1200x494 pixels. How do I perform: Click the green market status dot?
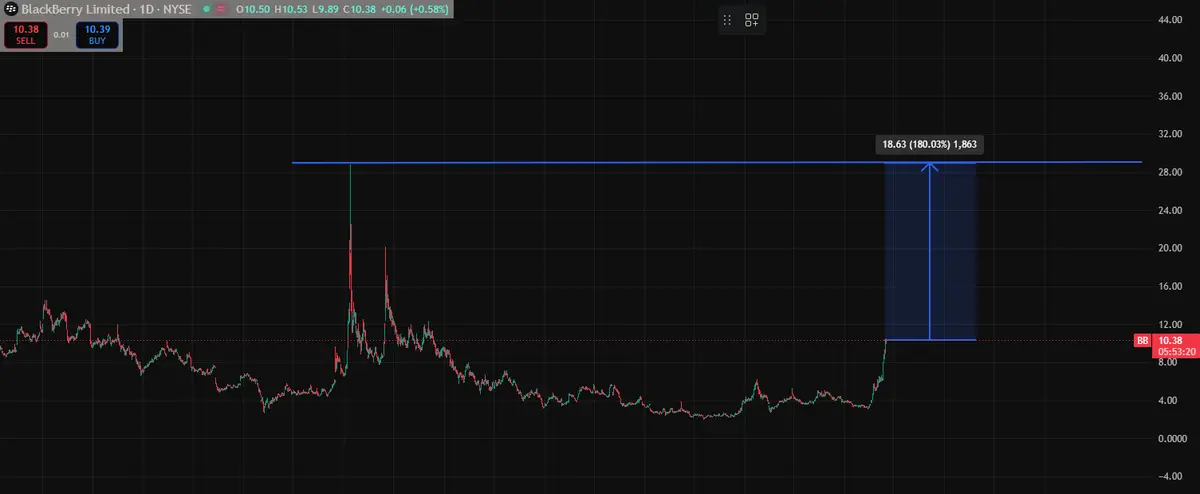[207, 9]
